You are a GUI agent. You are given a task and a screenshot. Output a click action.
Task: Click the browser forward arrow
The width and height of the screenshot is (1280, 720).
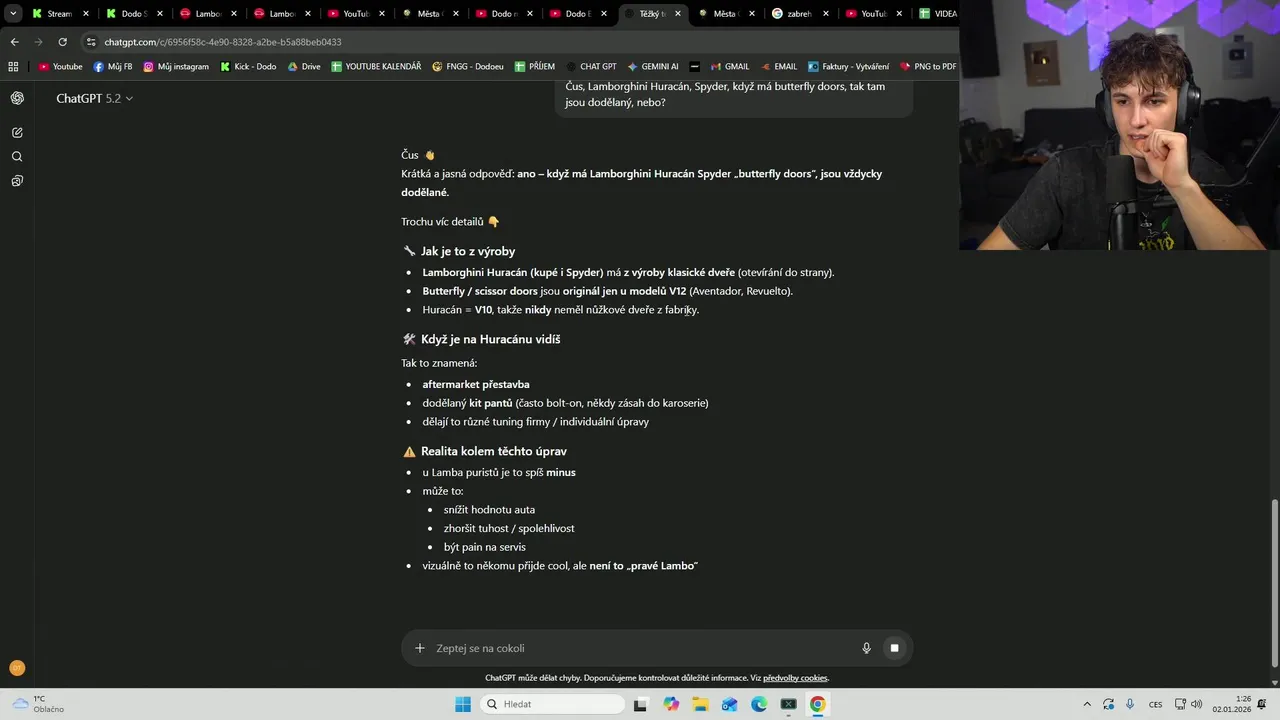tap(38, 42)
